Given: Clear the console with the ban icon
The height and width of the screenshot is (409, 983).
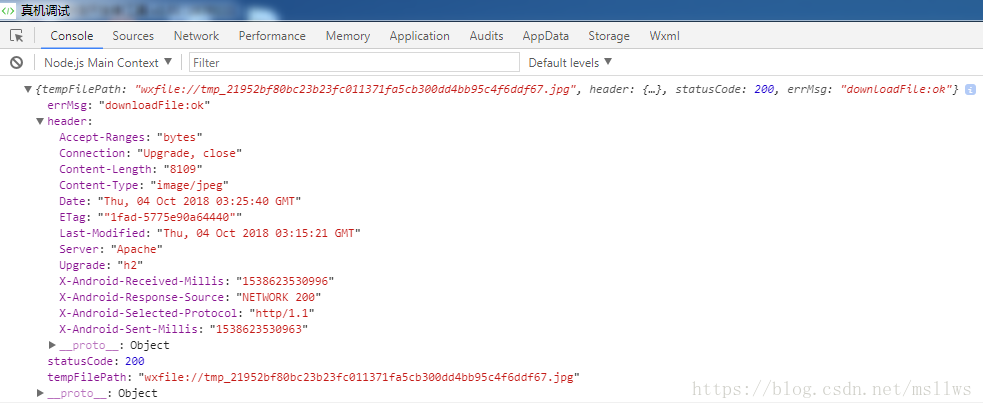Looking at the screenshot, I should coord(16,62).
